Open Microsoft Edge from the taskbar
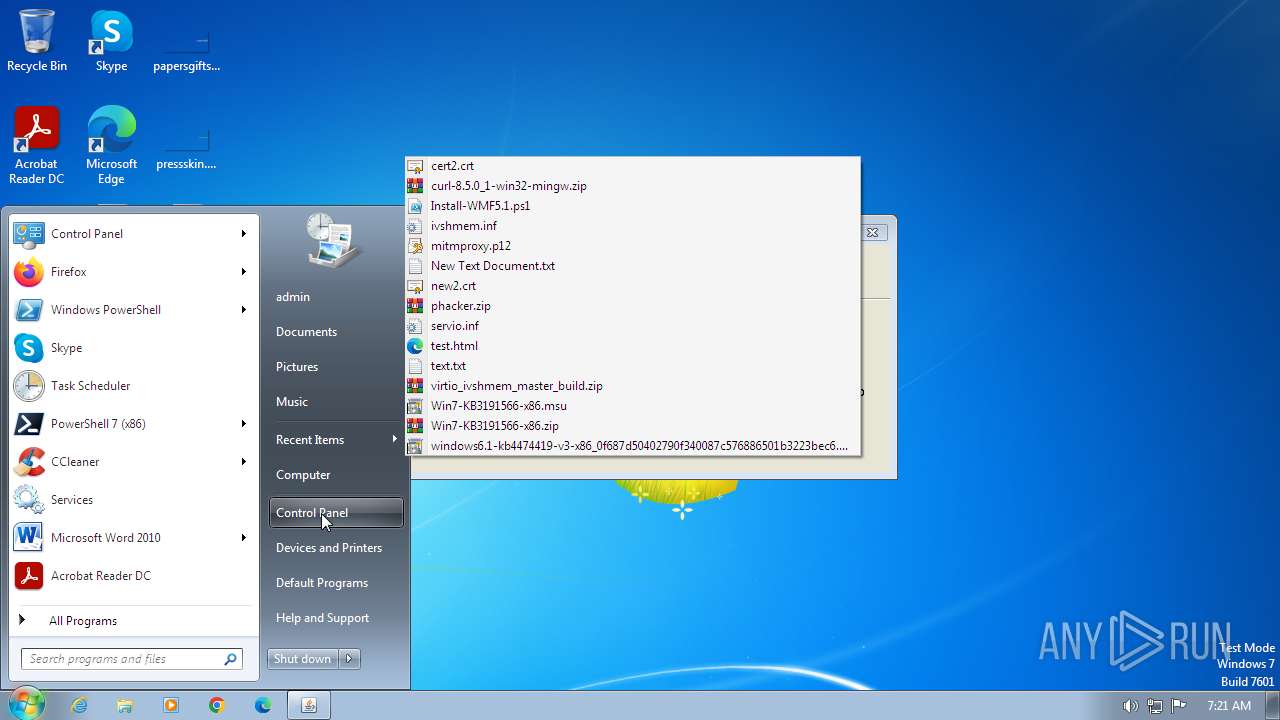 click(x=263, y=705)
